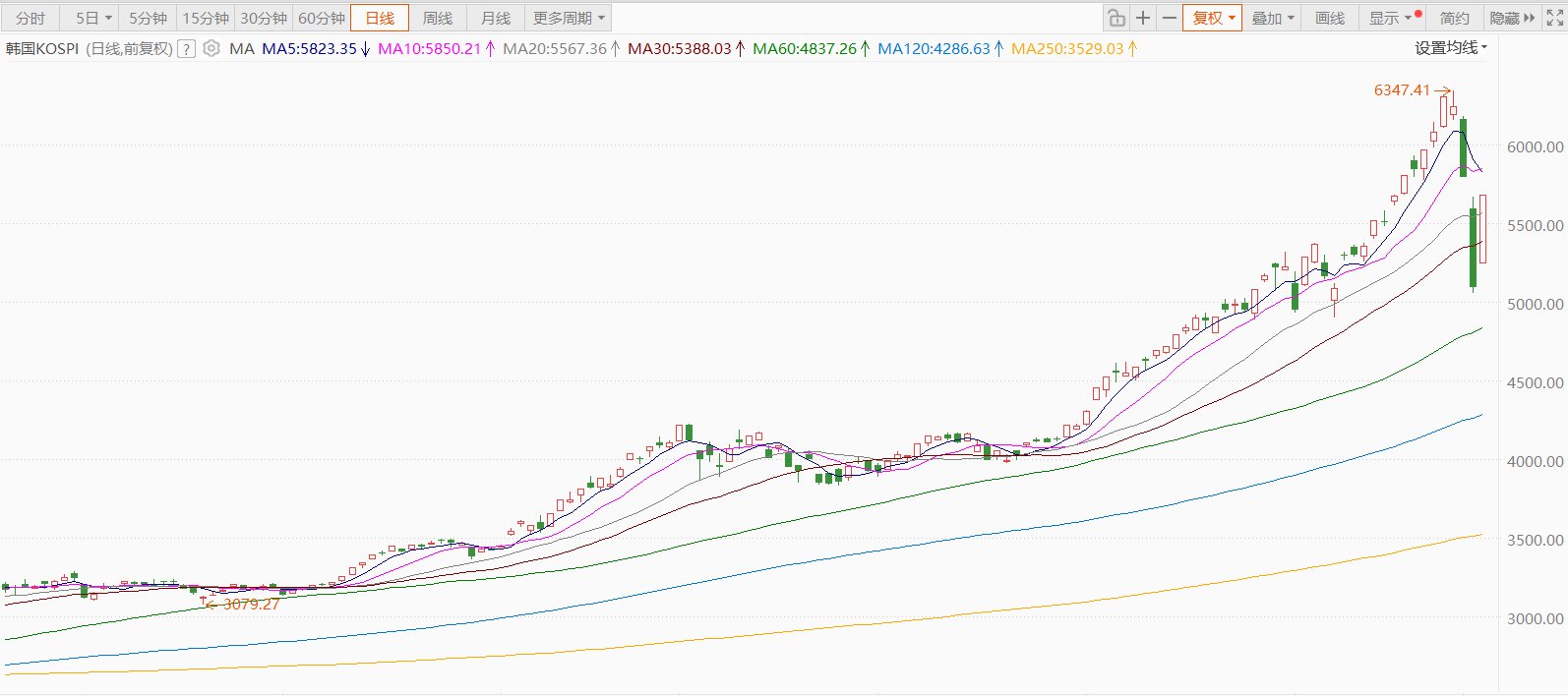Click the MA20:5567.36 indicator value
The height and width of the screenshot is (696, 1568).
tap(555, 48)
